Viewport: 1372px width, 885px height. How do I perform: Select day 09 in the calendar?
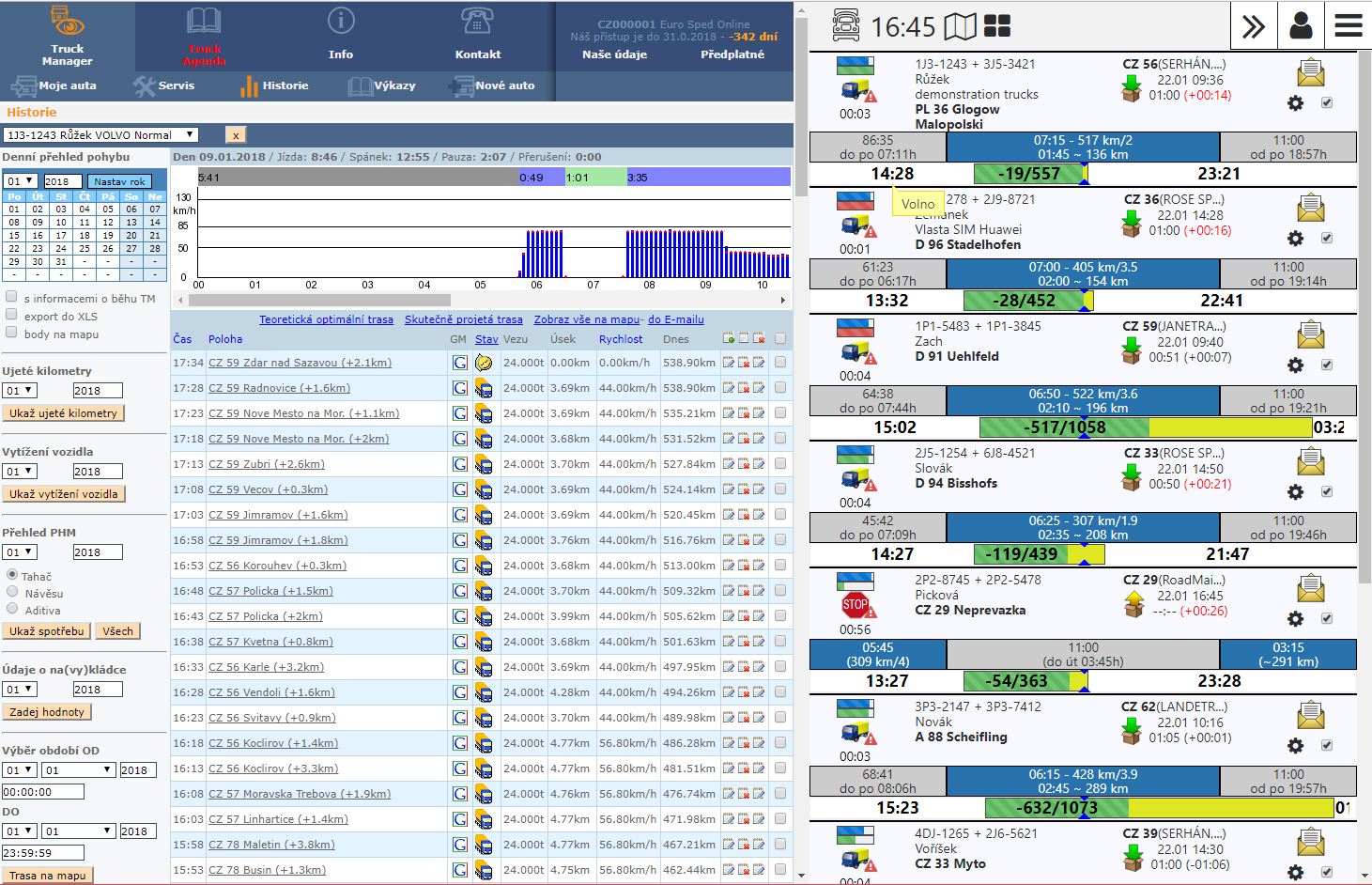tap(38, 223)
